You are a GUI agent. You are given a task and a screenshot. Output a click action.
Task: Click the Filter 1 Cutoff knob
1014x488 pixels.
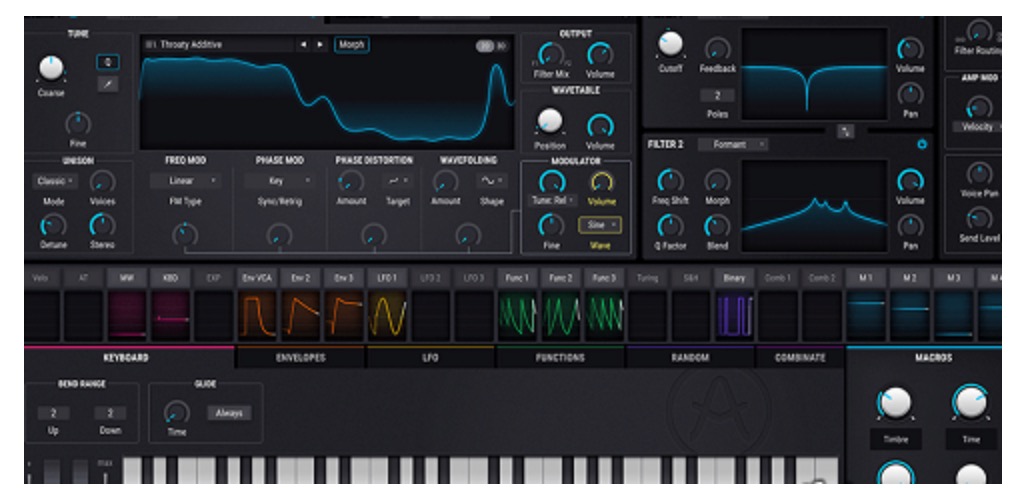point(670,45)
